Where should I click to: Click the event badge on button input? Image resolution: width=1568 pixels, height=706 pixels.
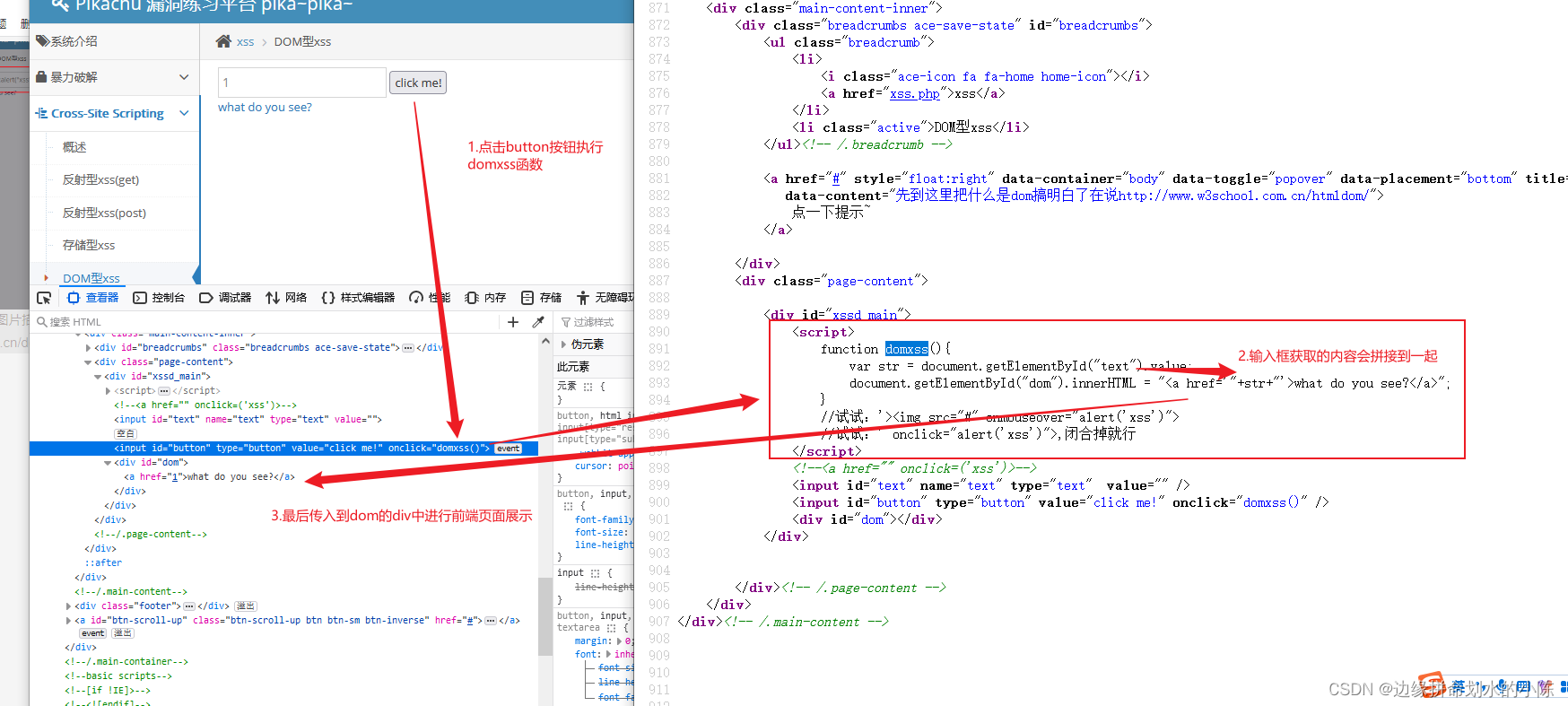(x=509, y=449)
